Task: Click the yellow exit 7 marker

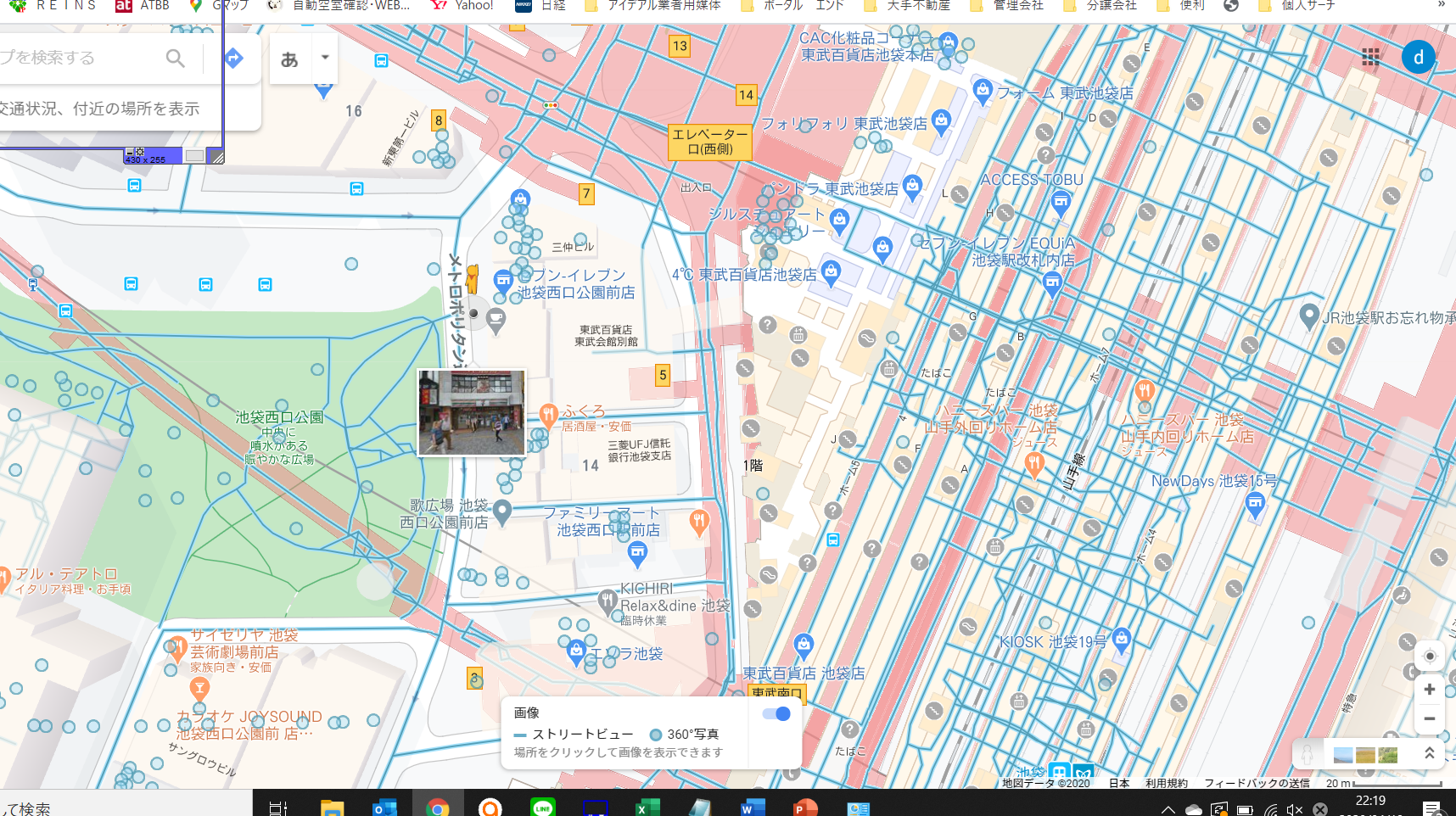Action: point(586,193)
